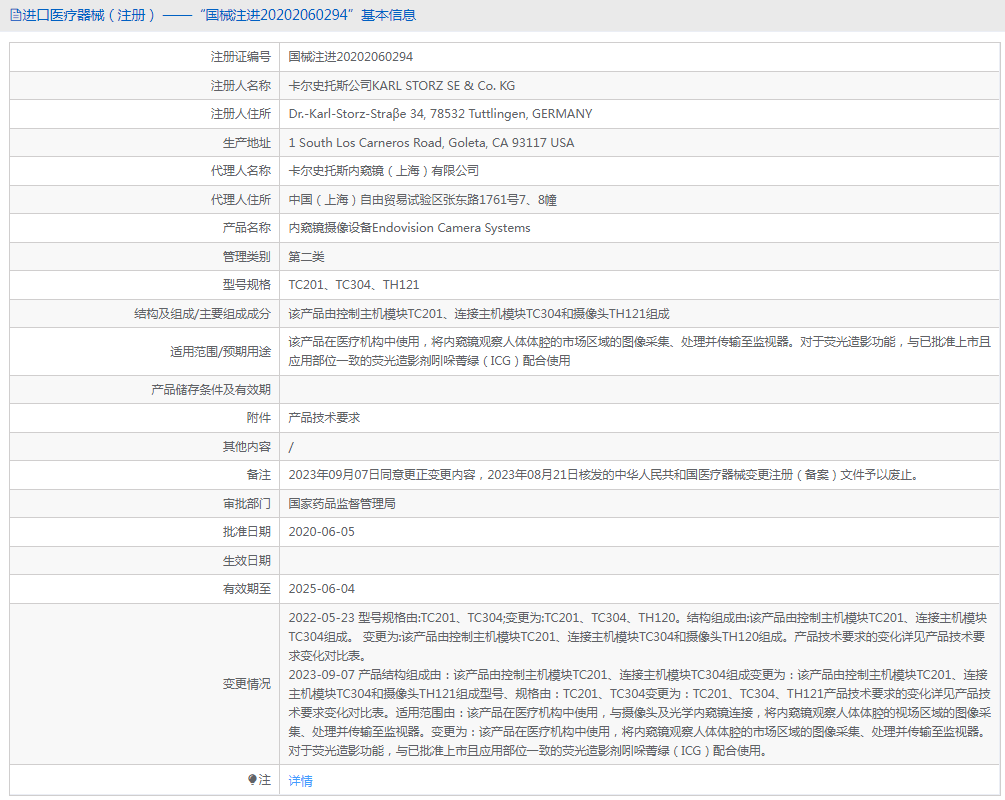Click the 附件 label
Screen dimensions: 1005x800
(x=259, y=418)
